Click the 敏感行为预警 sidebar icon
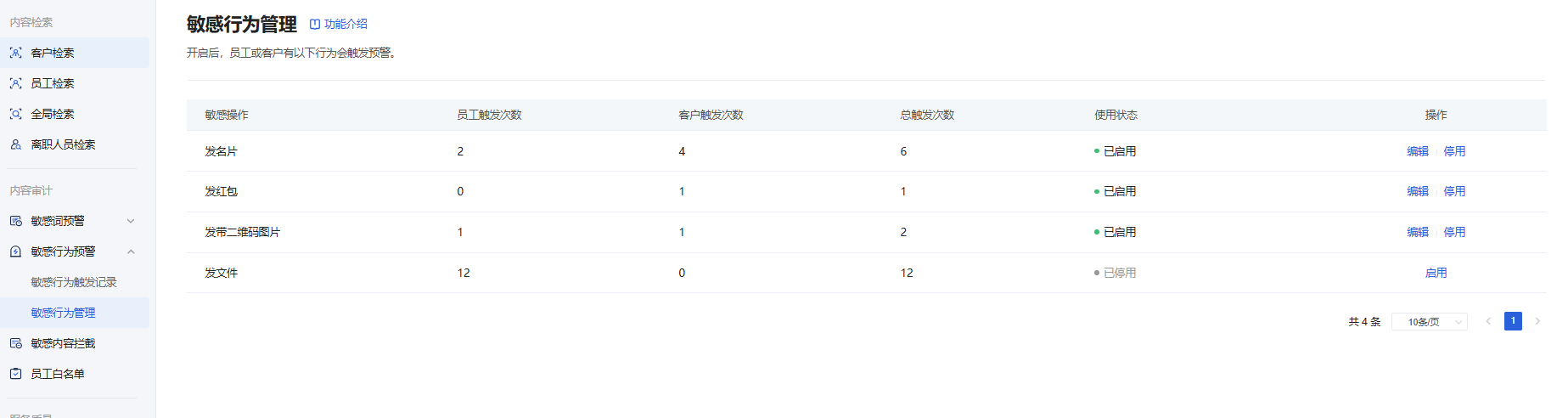 (x=15, y=251)
